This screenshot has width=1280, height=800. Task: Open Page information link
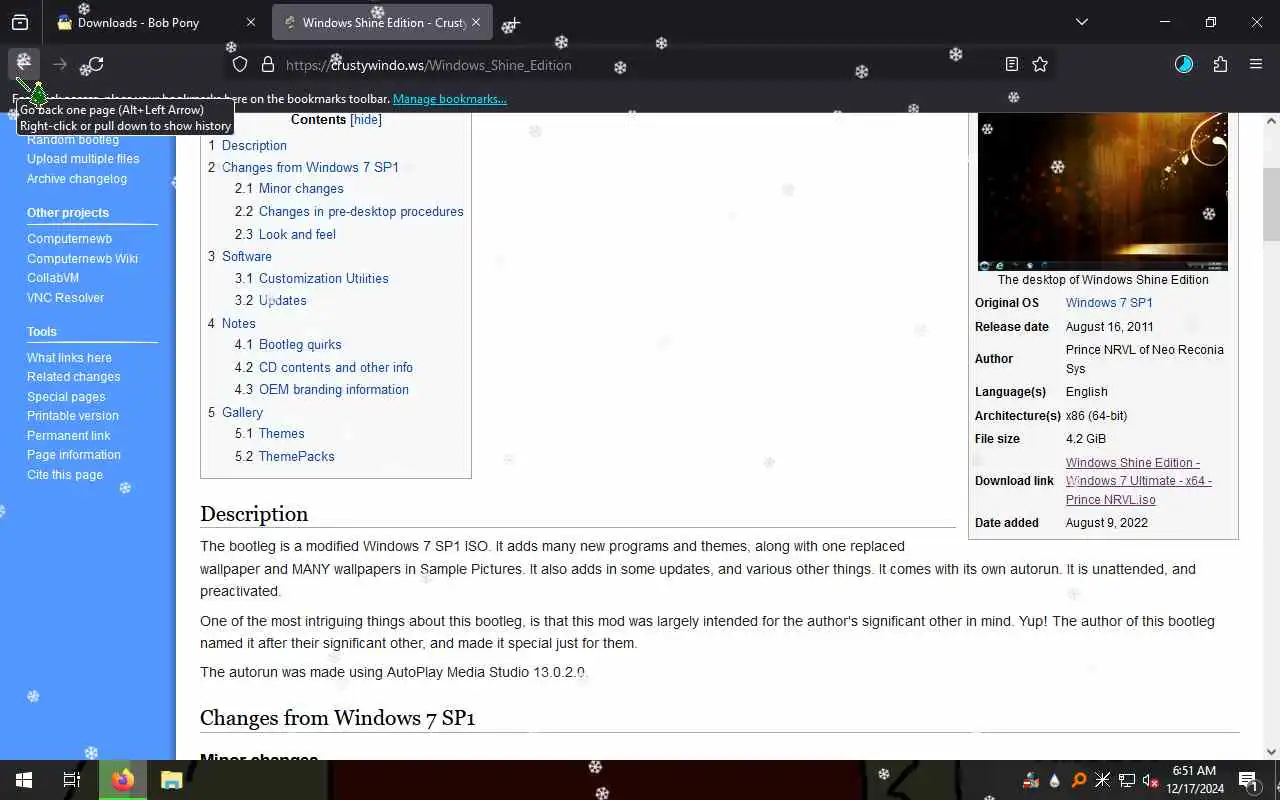click(74, 454)
